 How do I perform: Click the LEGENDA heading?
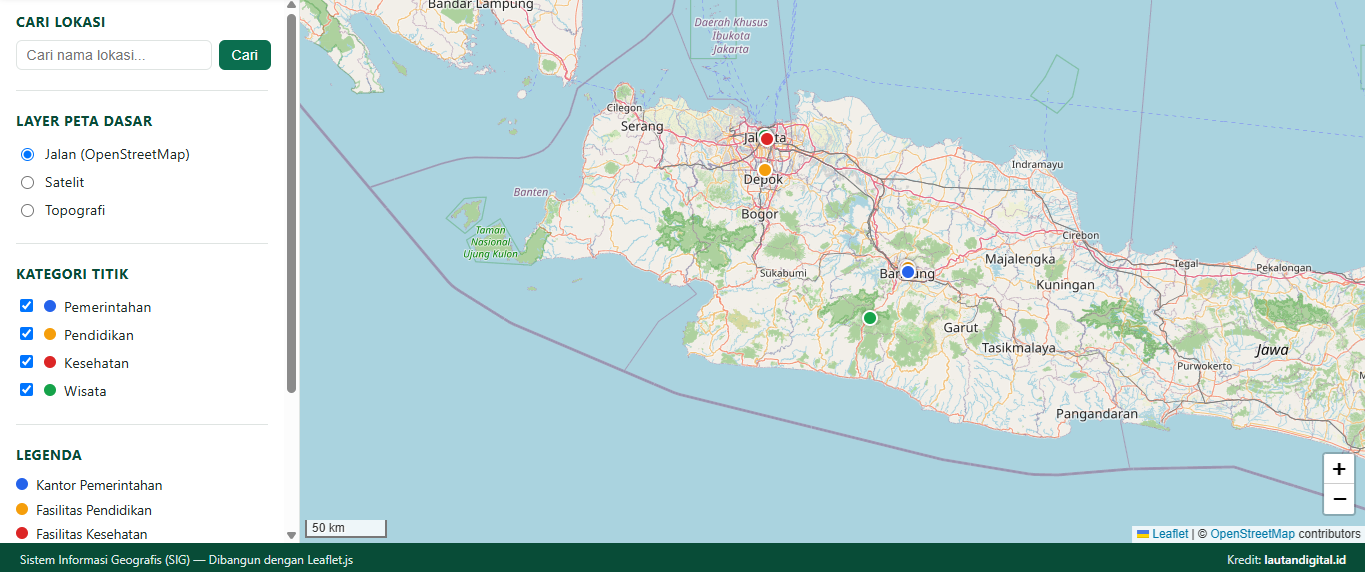click(49, 455)
